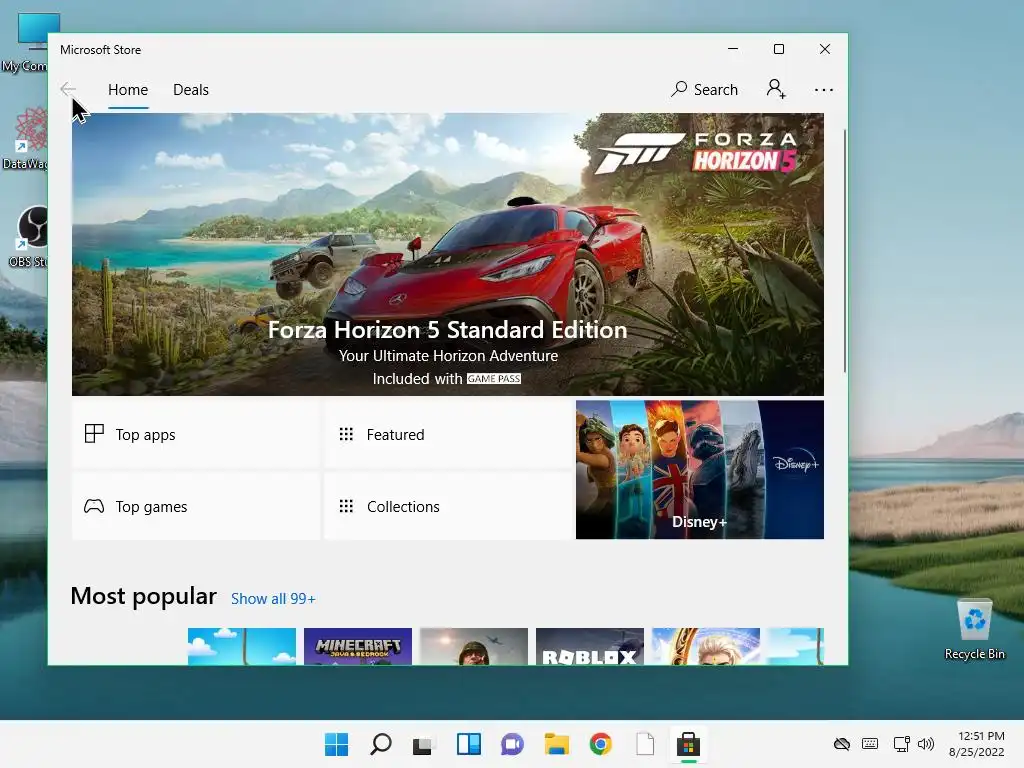The width and height of the screenshot is (1024, 768).
Task: Switch to the Home tab
Action: click(128, 90)
